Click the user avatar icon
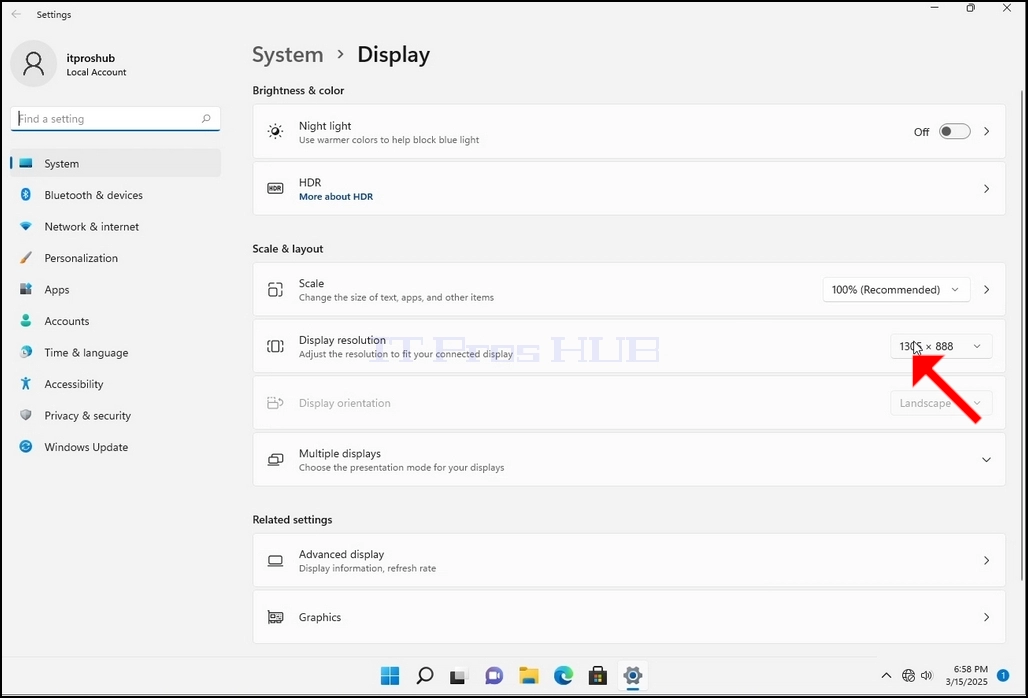The width and height of the screenshot is (1028, 698). click(33, 64)
